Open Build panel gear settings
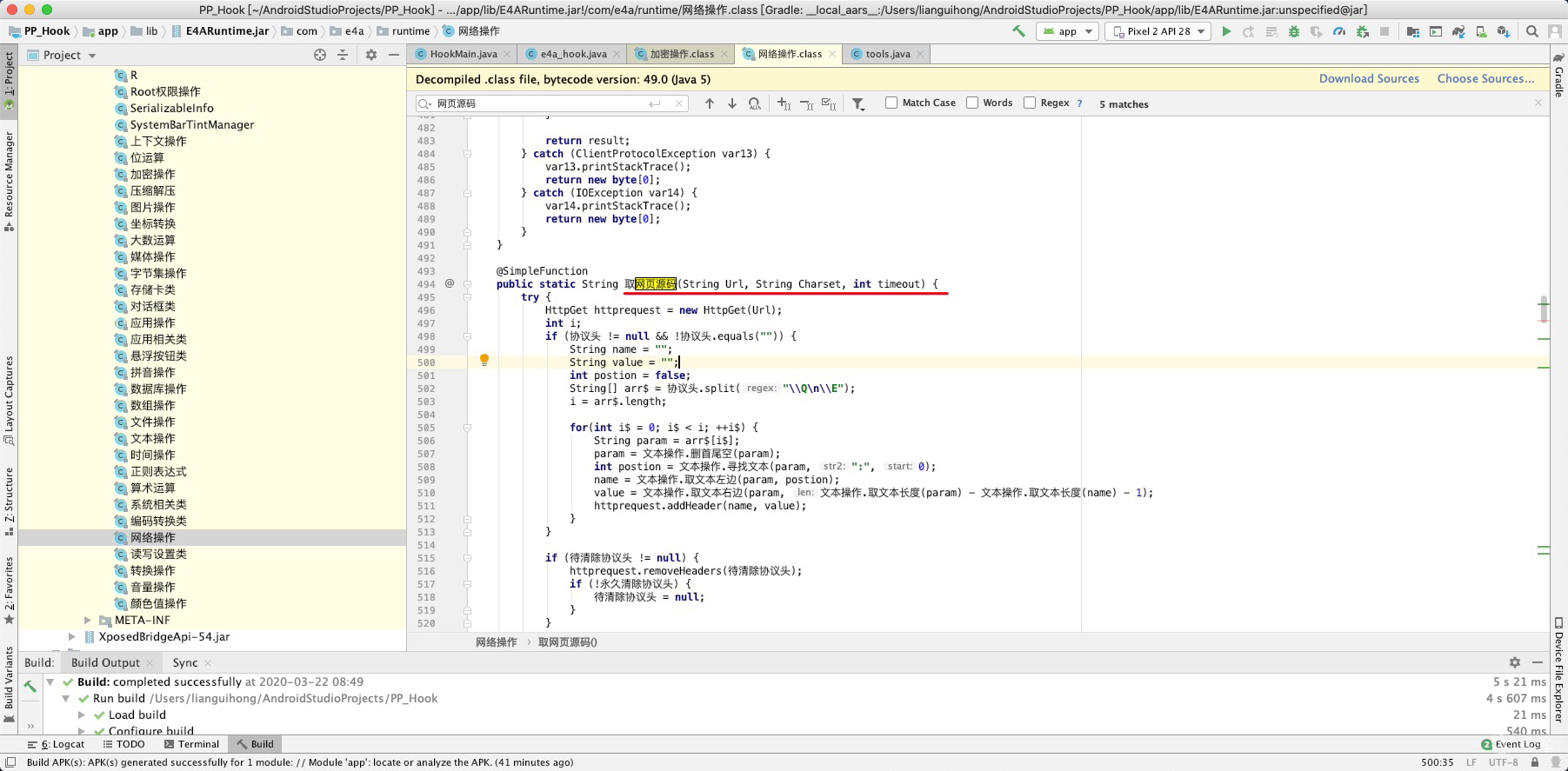This screenshot has width=1568, height=771. (x=1515, y=662)
